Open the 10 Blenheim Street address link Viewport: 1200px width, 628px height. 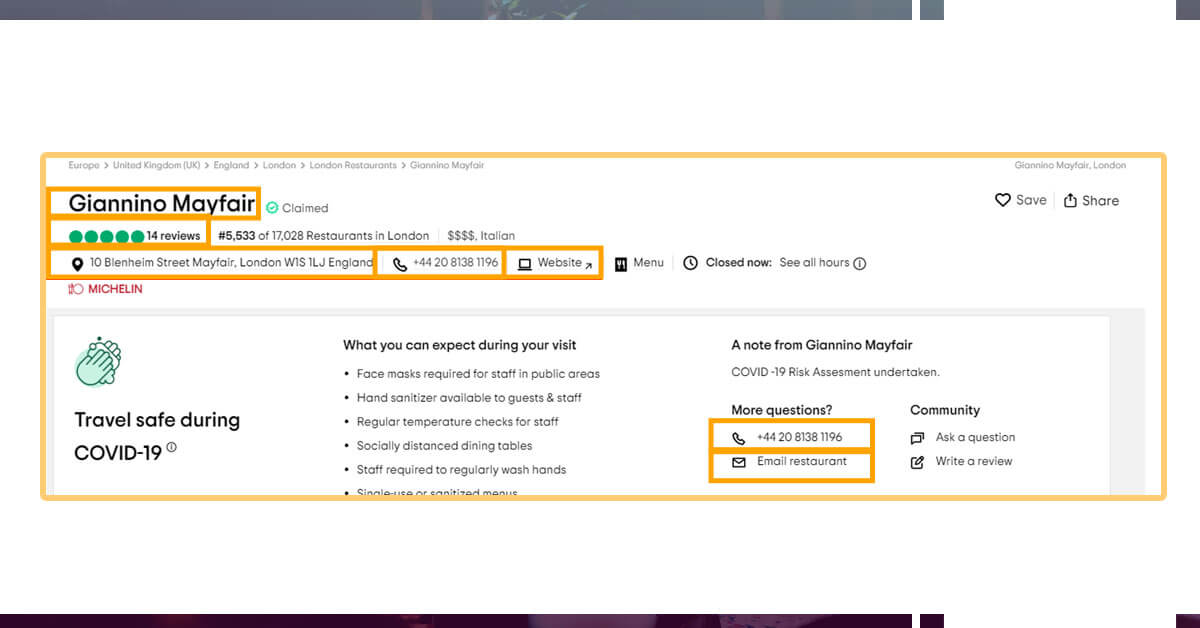coord(231,263)
